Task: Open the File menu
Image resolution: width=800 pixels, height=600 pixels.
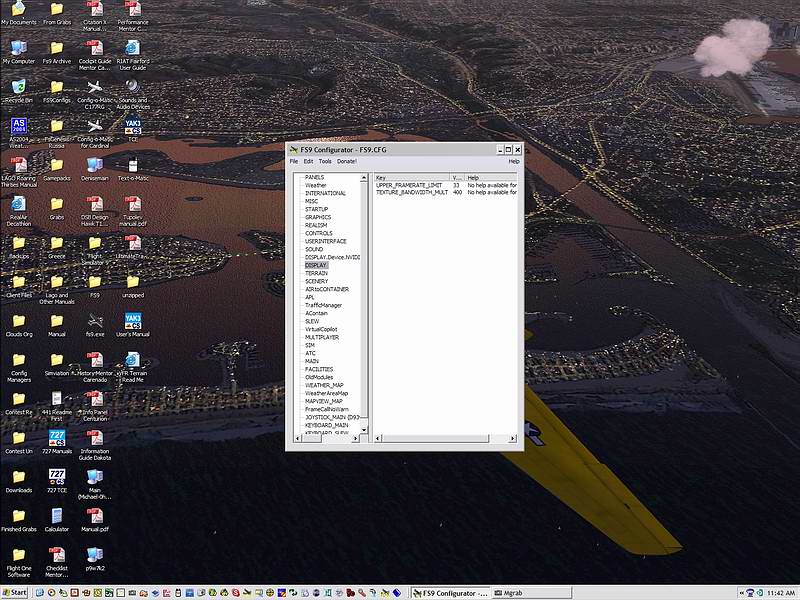Action: pyautogui.click(x=294, y=161)
